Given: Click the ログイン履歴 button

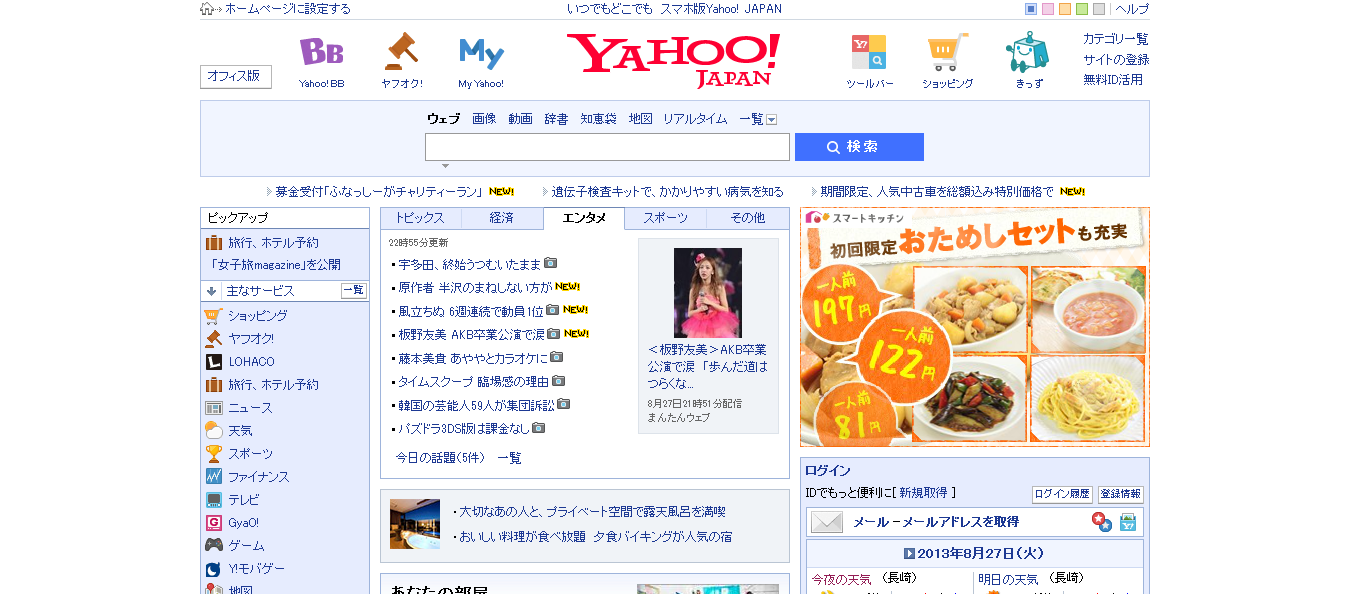Looking at the screenshot, I should pyautogui.click(x=1062, y=495).
